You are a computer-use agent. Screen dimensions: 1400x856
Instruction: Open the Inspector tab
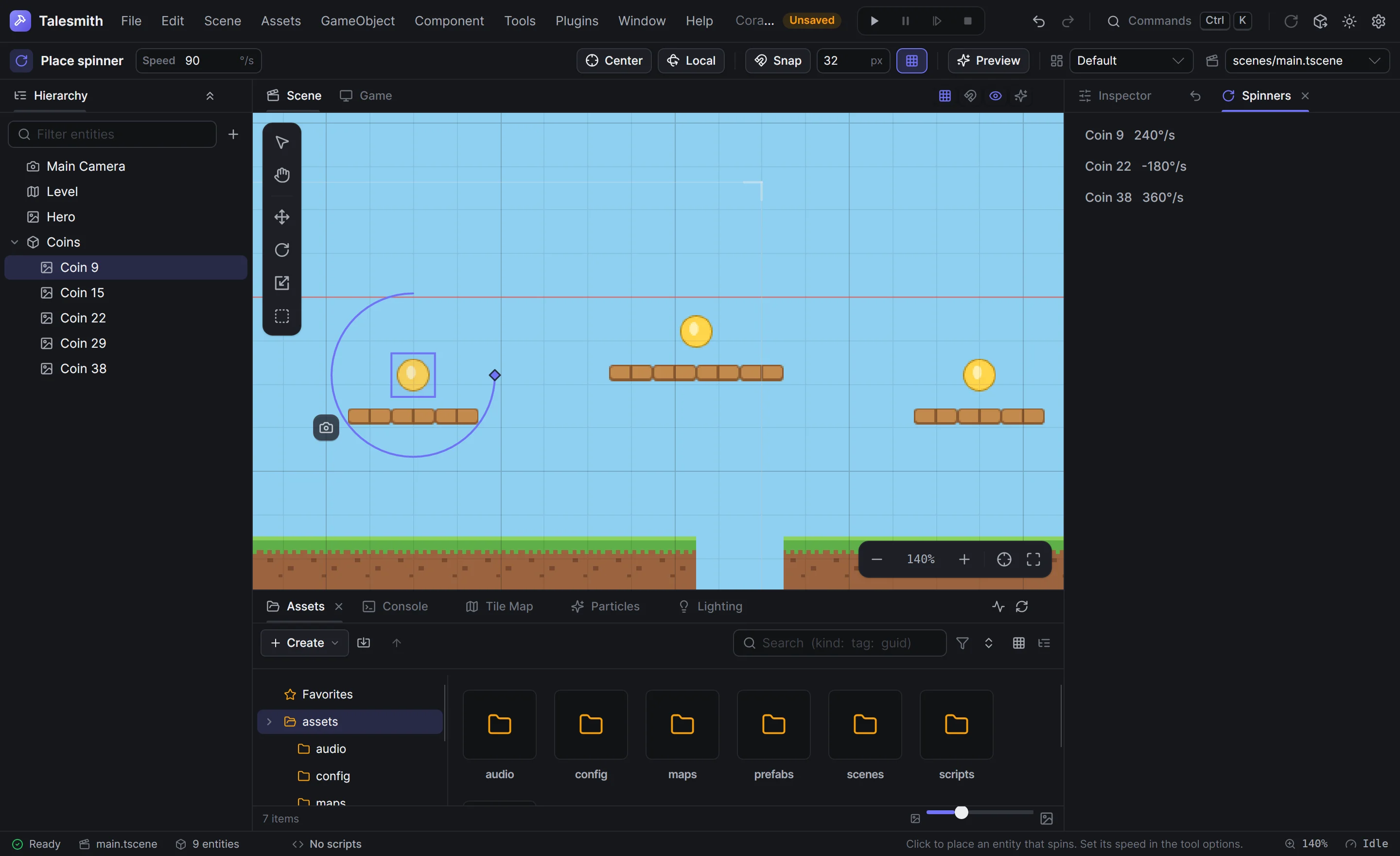point(1115,95)
